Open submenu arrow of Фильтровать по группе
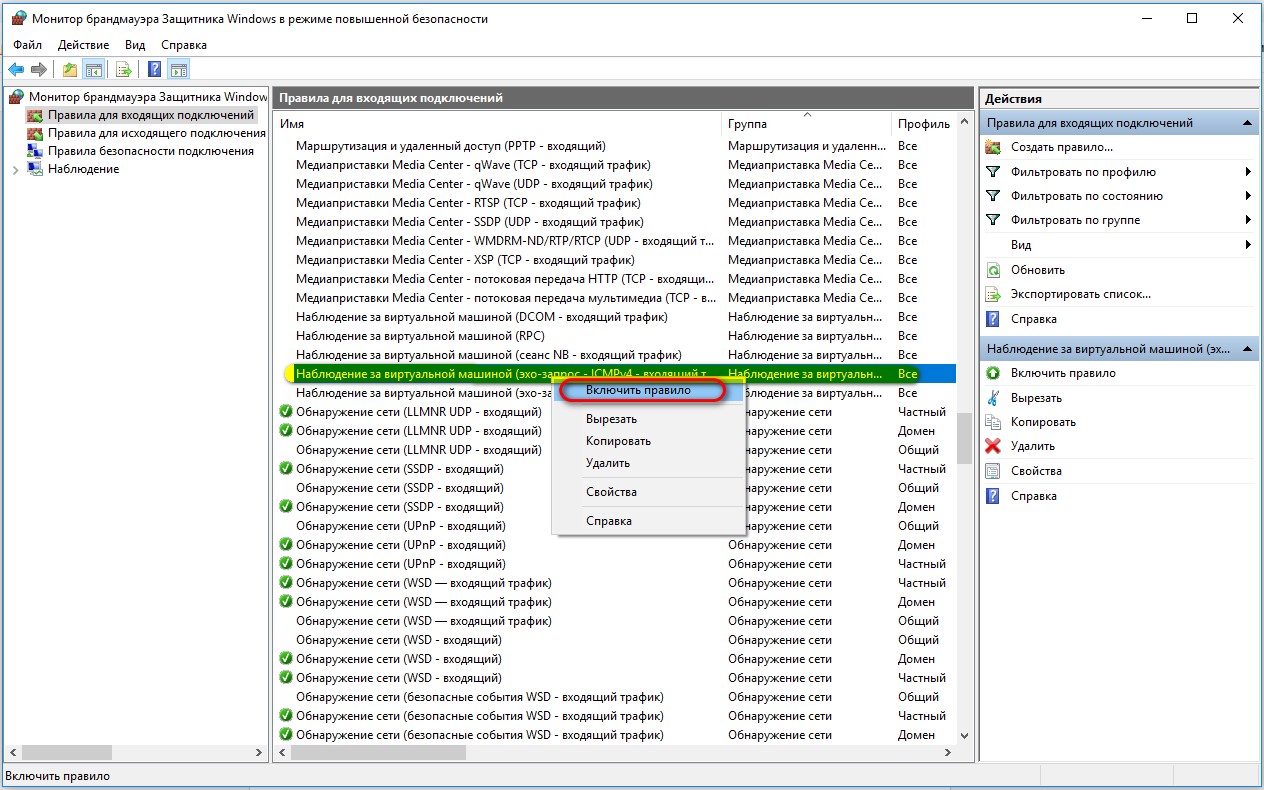1264x790 pixels. [1249, 220]
